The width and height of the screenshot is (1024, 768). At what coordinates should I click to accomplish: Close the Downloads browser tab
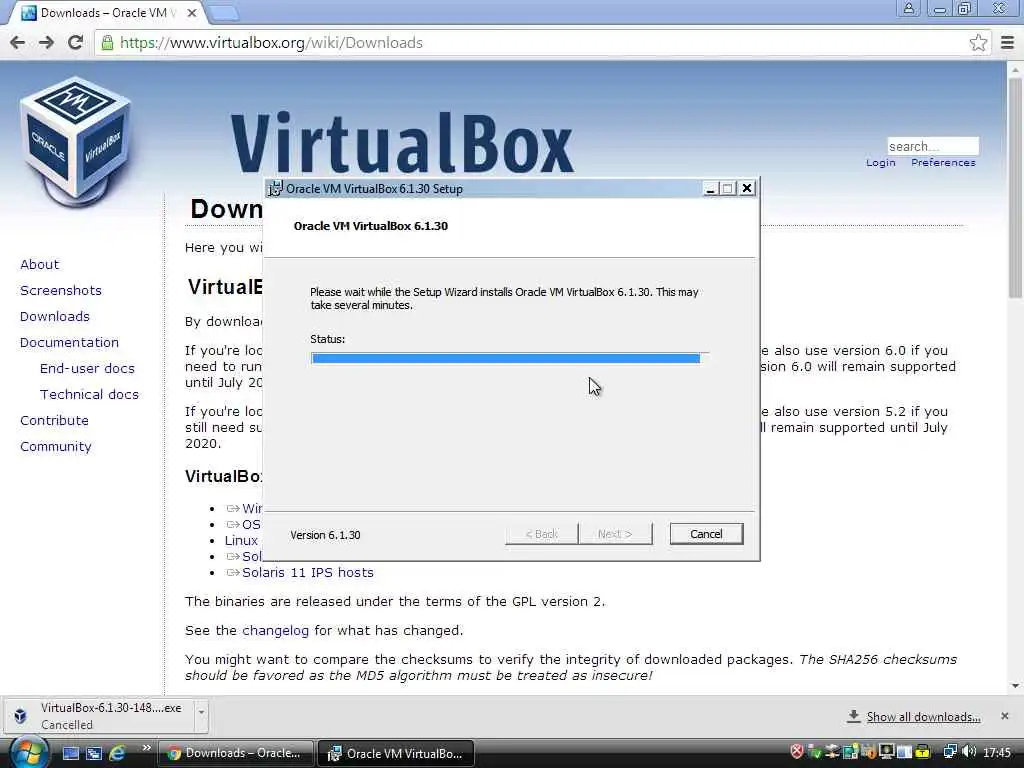point(191,12)
